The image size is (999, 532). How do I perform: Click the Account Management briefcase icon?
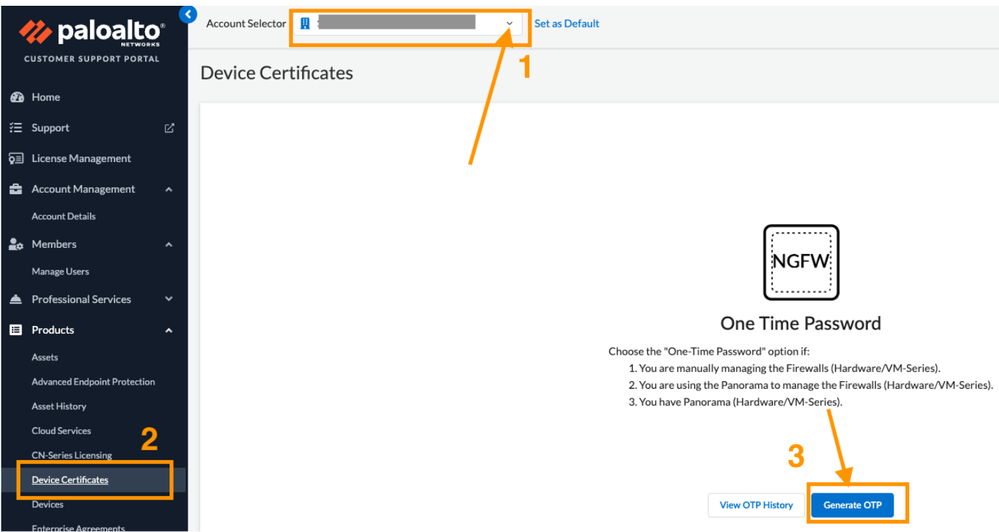coord(16,189)
